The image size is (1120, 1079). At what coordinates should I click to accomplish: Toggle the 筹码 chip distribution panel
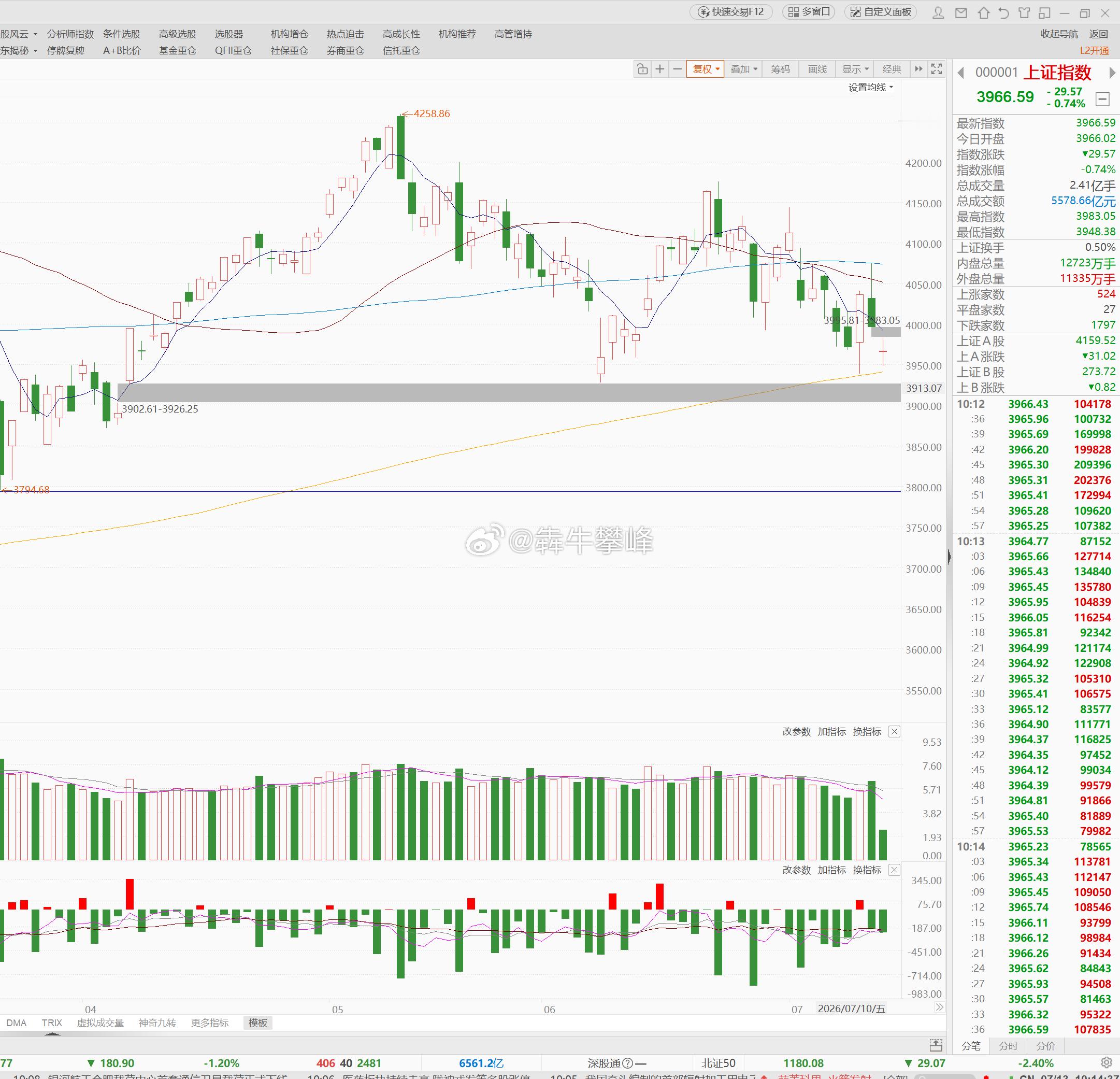coord(780,69)
